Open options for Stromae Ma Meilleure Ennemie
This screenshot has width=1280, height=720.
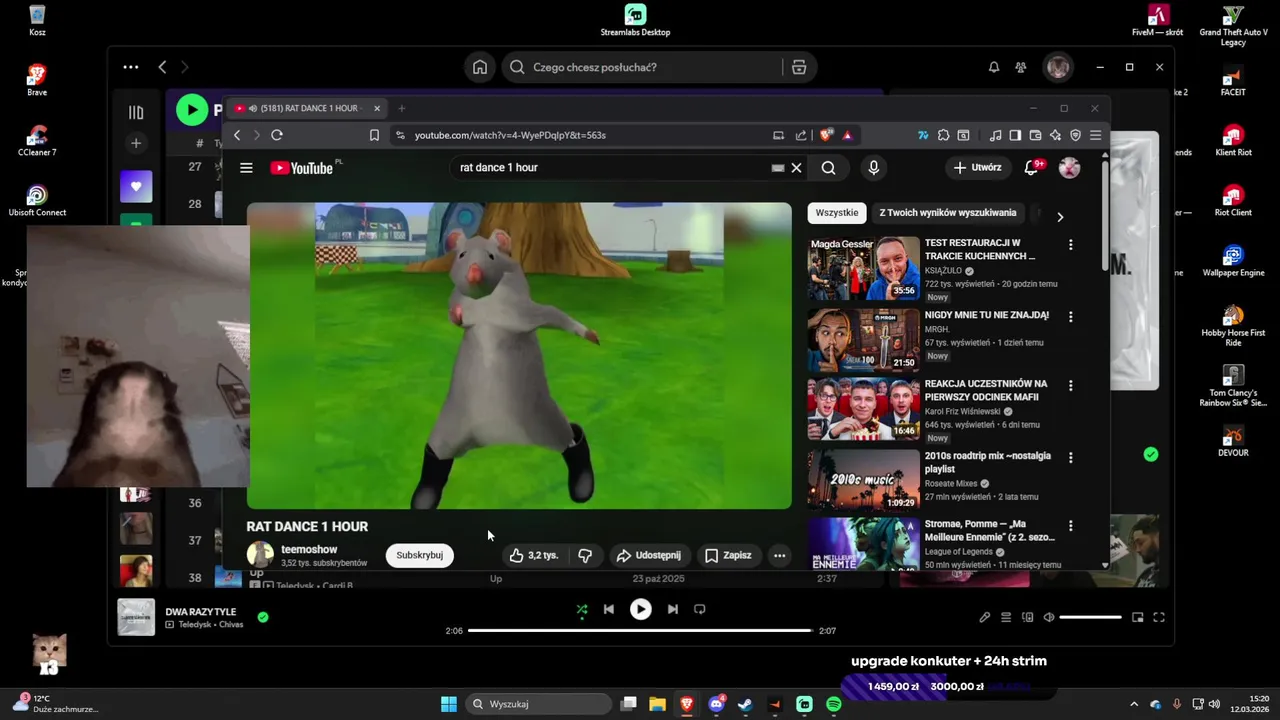[x=1070, y=526]
